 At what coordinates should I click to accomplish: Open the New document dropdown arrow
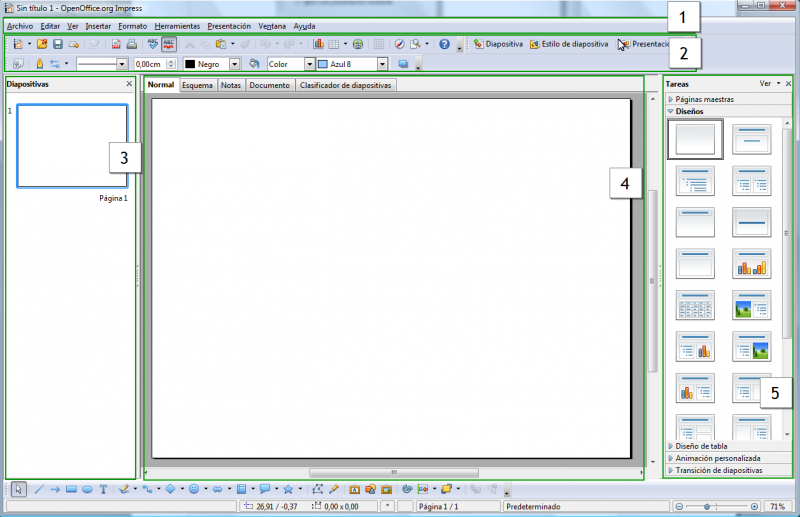(29, 44)
